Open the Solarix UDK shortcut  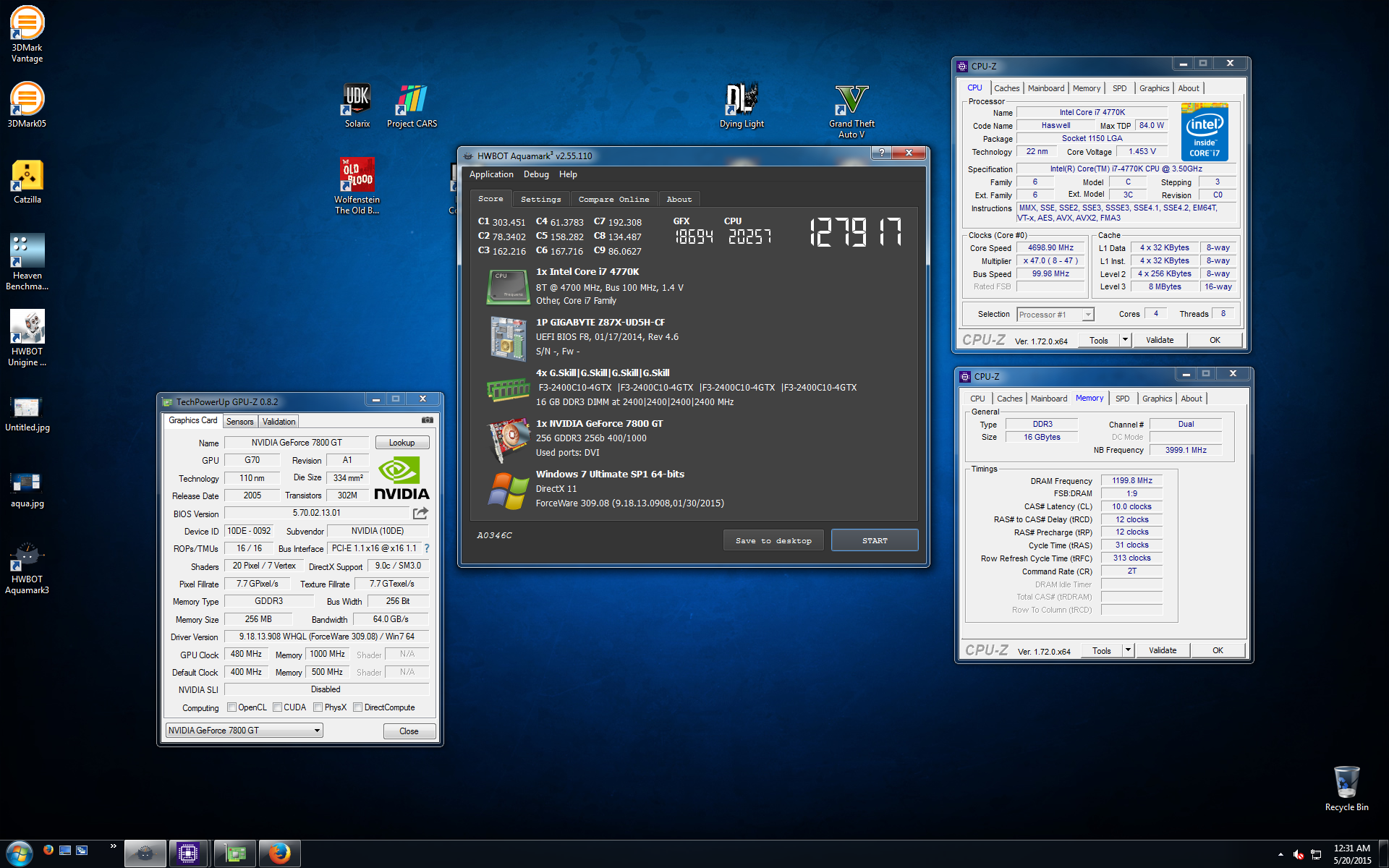[357, 106]
